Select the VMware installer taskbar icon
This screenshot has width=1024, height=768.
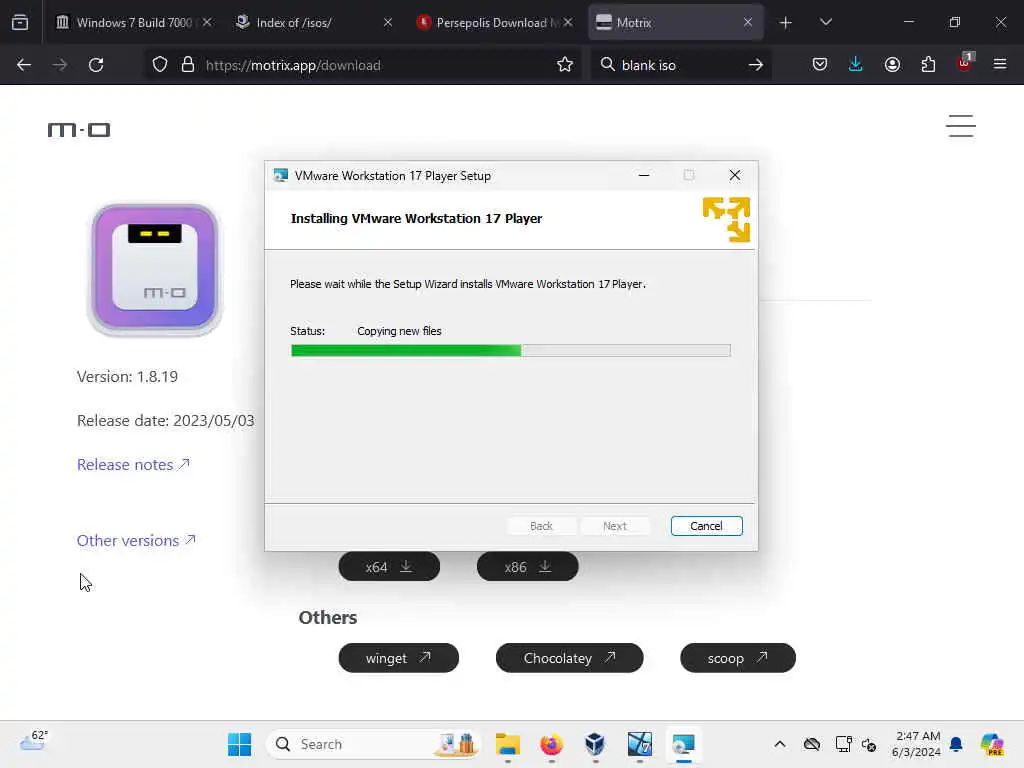click(x=684, y=744)
